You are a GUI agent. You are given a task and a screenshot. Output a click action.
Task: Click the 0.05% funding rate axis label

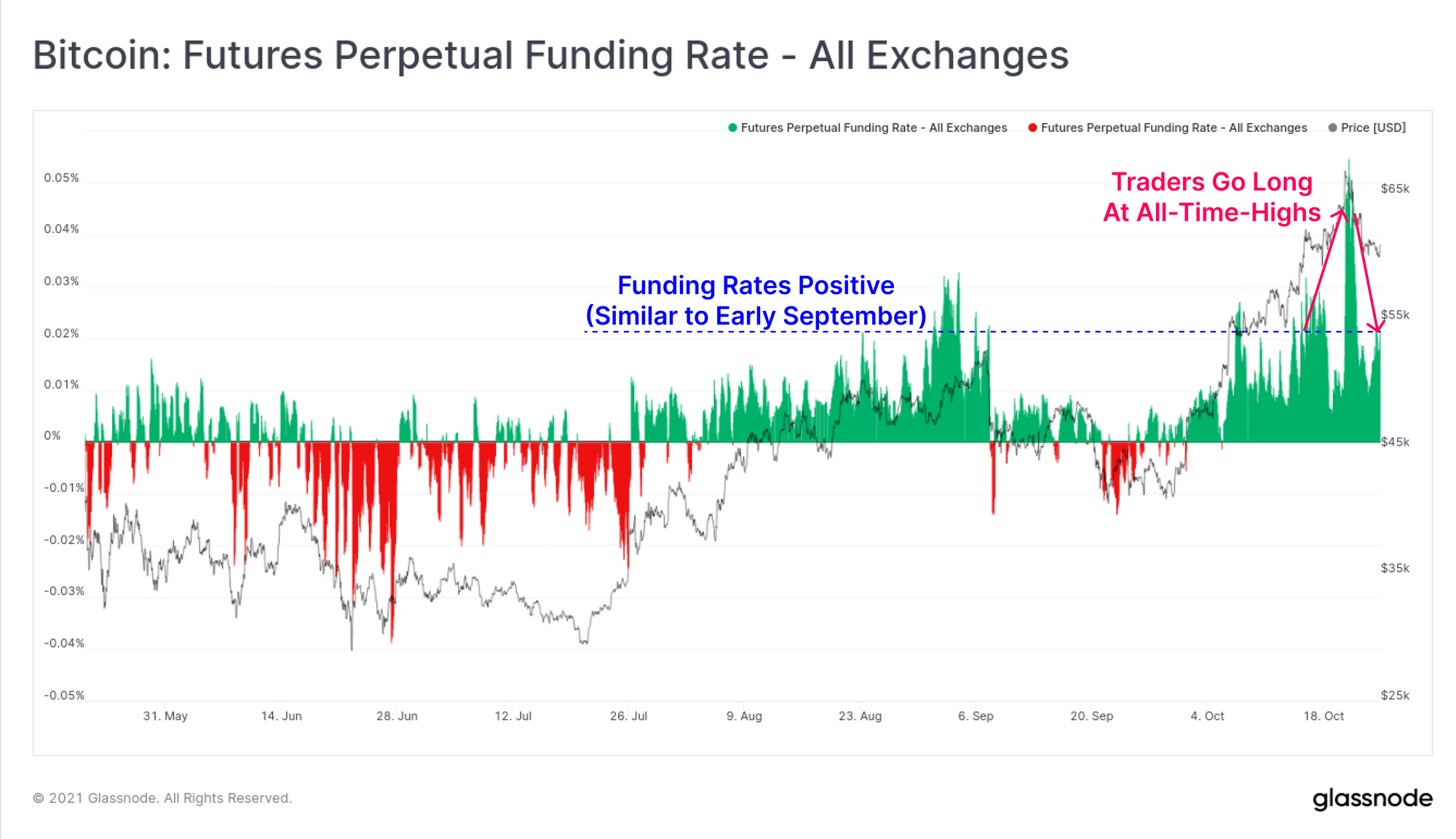pyautogui.click(x=61, y=178)
